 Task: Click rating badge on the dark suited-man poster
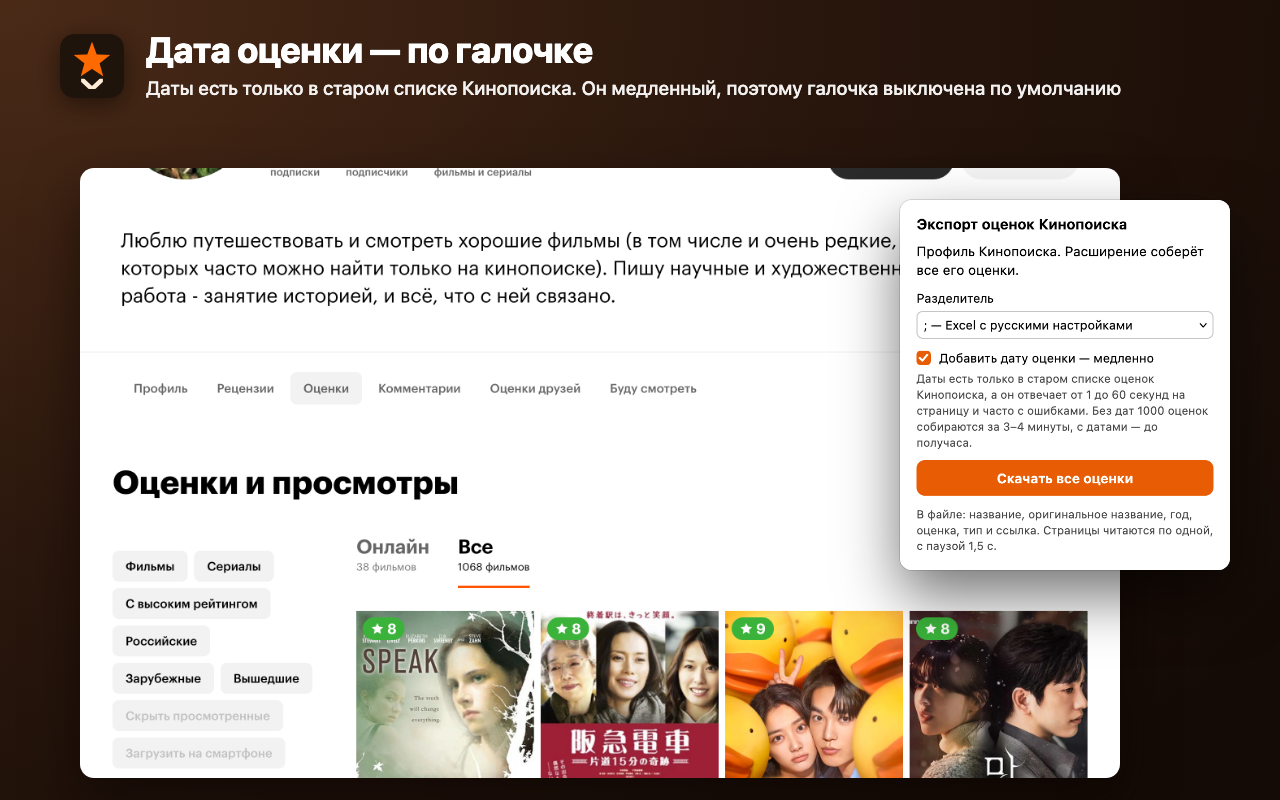coord(937,629)
